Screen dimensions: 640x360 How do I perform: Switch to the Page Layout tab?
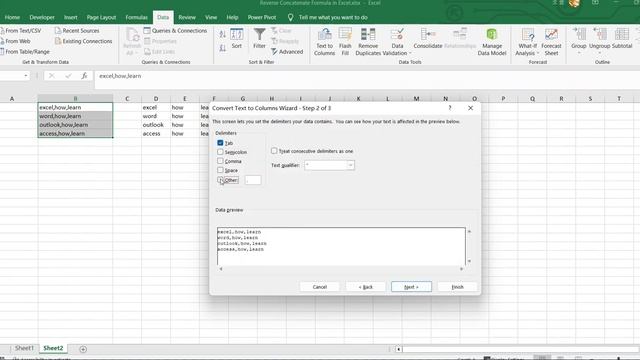coord(101,18)
